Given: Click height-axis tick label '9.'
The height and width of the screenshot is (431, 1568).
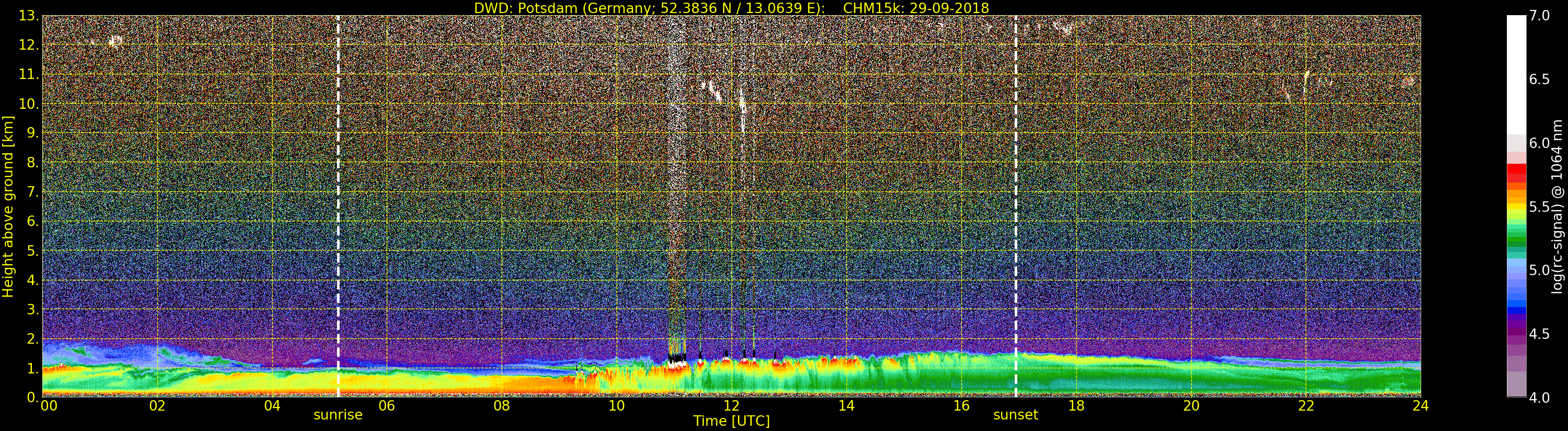Looking at the screenshot, I should coord(33,133).
